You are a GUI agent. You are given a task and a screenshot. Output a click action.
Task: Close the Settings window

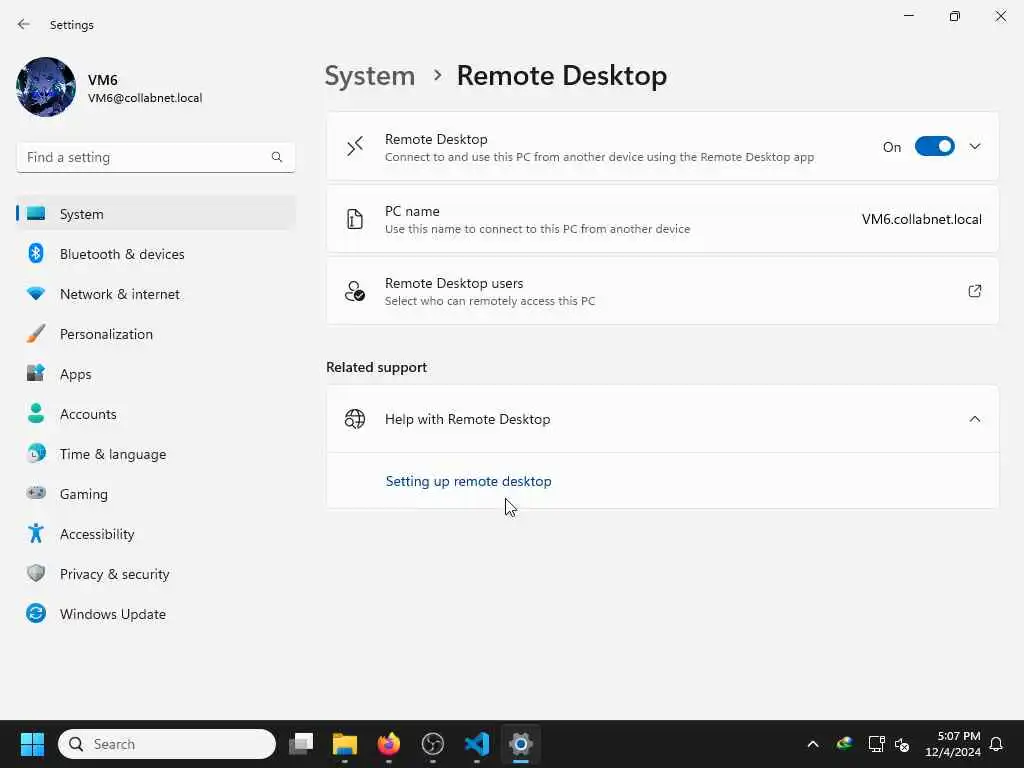click(x=1000, y=16)
